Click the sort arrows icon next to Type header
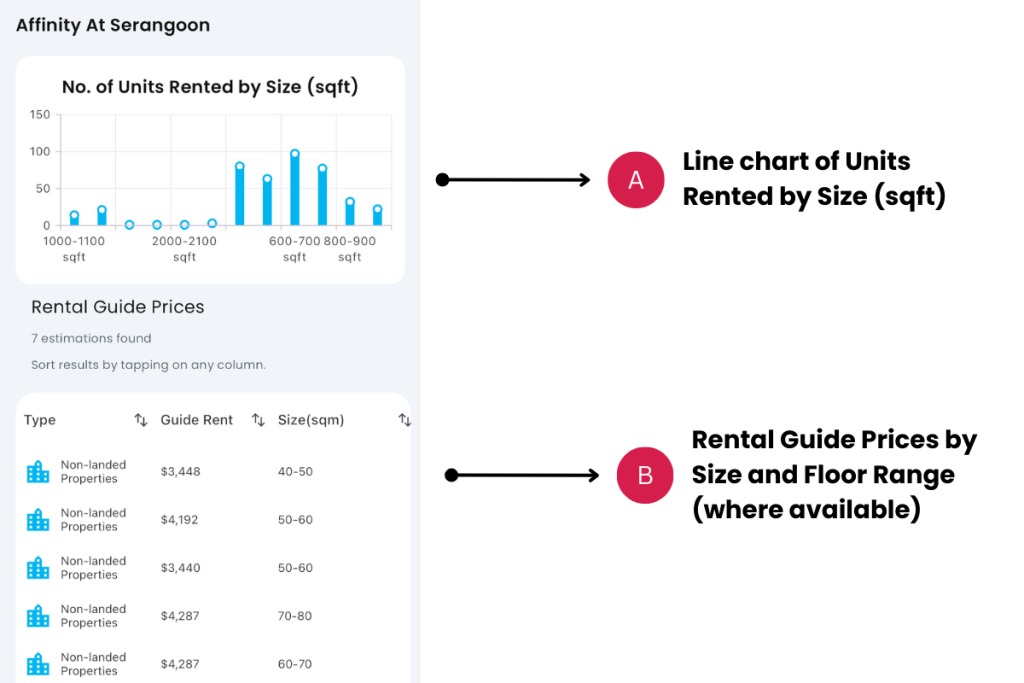 click(140, 420)
